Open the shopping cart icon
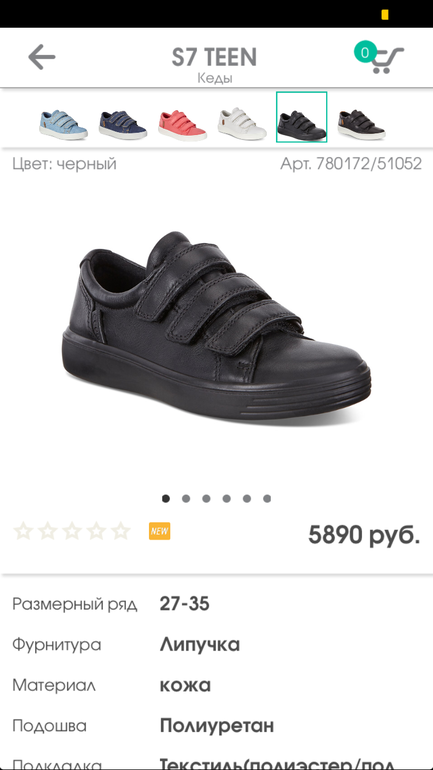Viewport: 433px width, 770px height. [x=387, y=60]
